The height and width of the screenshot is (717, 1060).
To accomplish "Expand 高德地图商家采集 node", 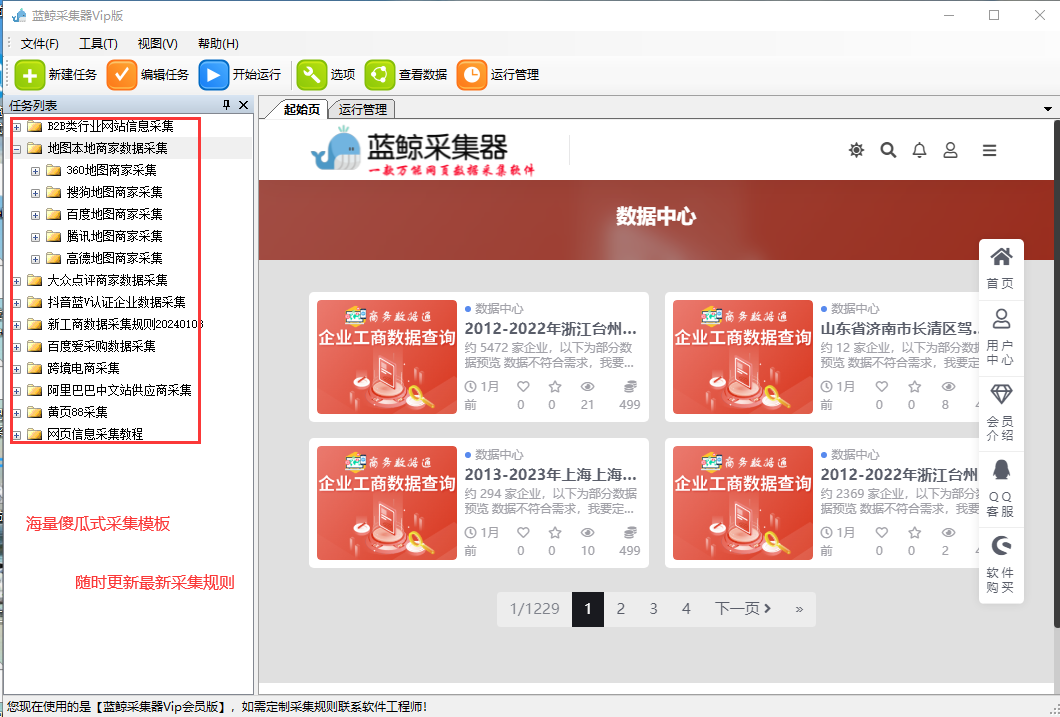I will pyautogui.click(x=36, y=259).
